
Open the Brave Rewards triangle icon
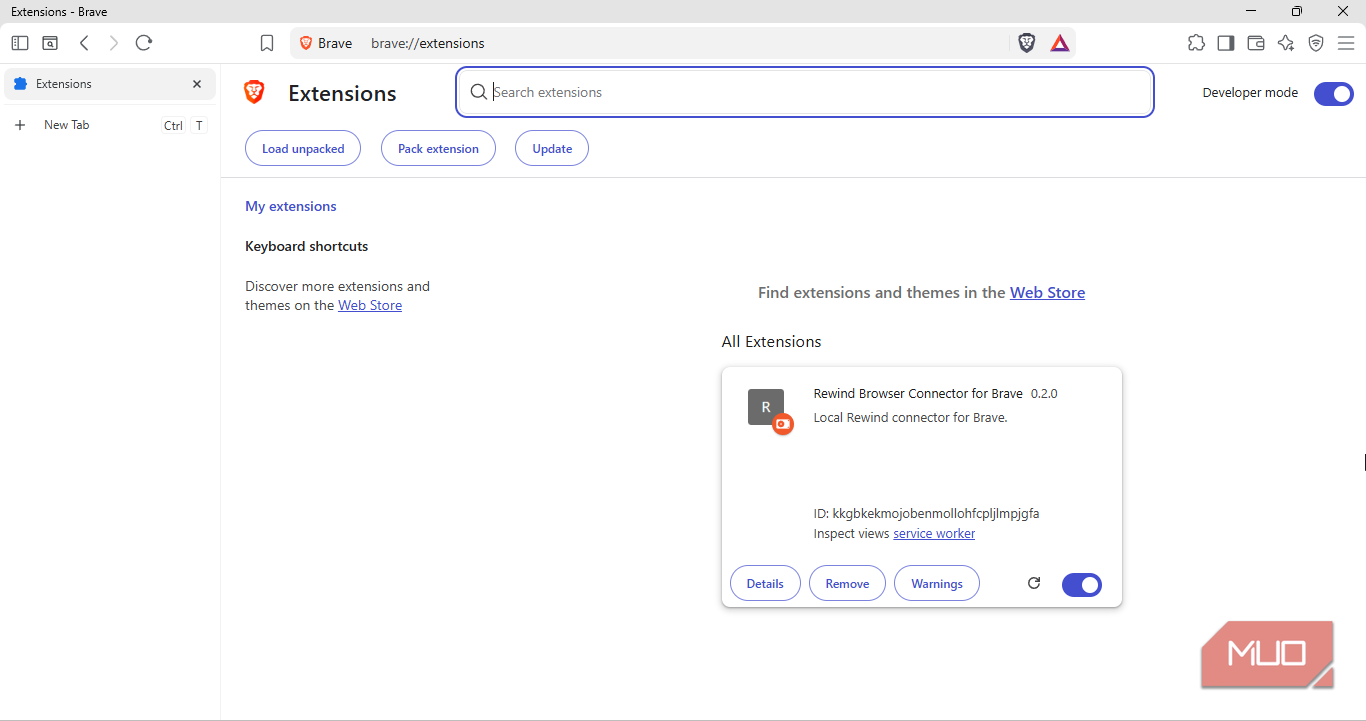pos(1060,43)
